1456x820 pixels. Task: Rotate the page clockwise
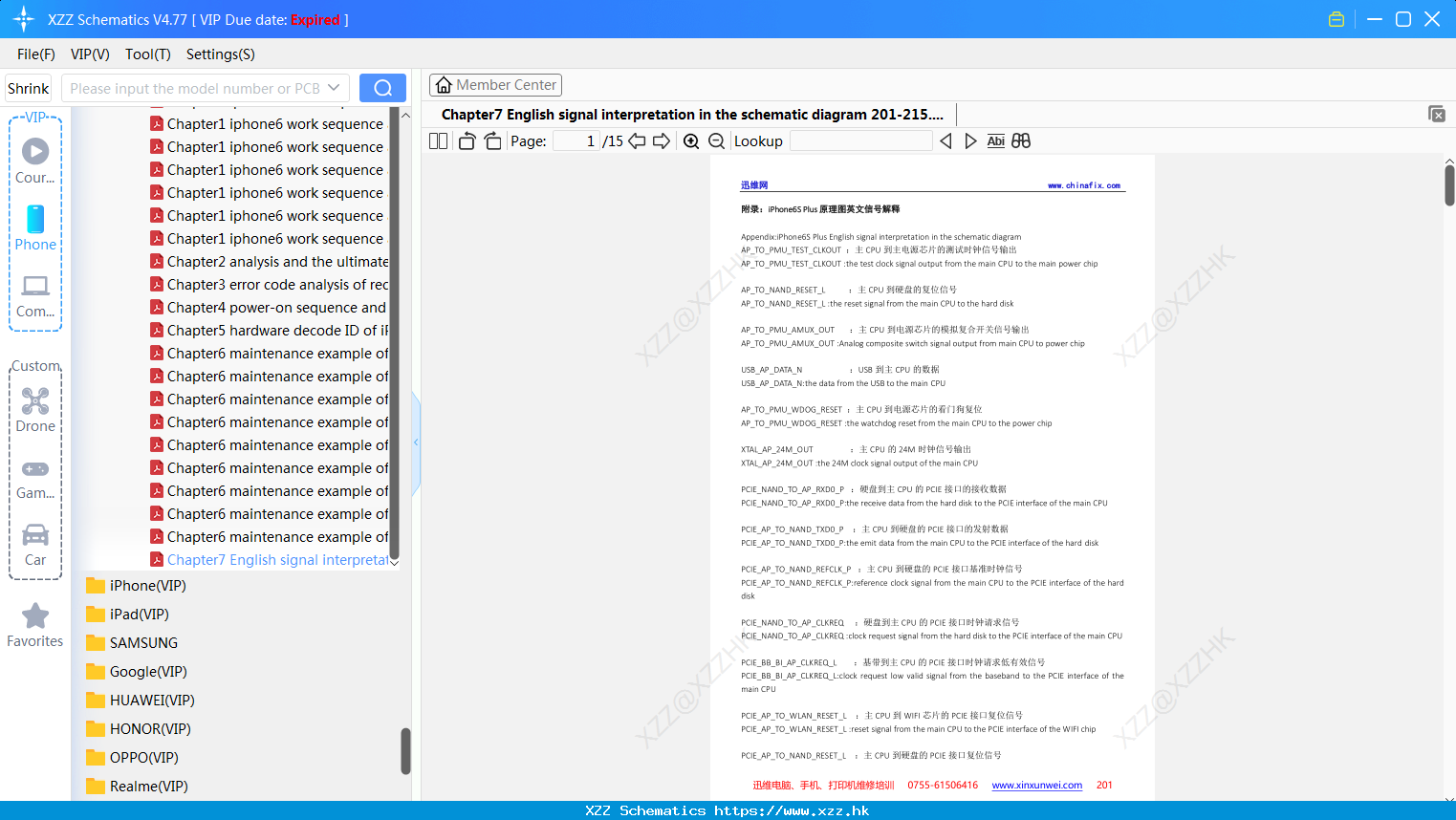pos(492,140)
